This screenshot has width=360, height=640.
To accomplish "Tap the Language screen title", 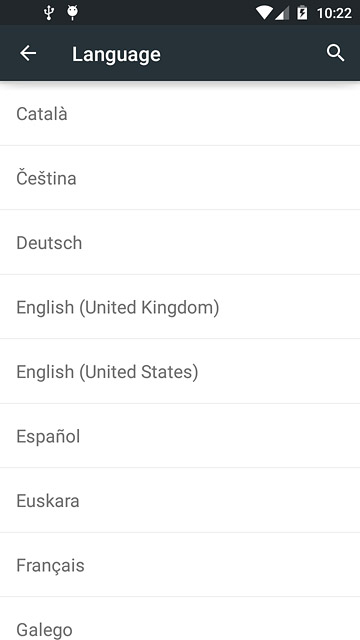I will [x=116, y=54].
